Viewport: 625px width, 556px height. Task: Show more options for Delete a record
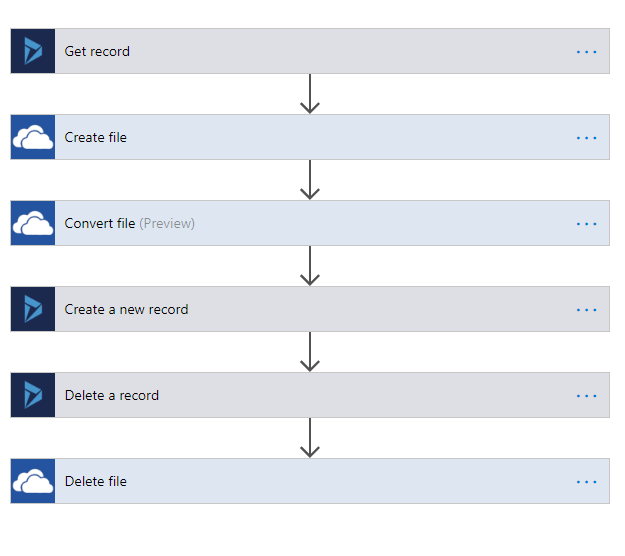pyautogui.click(x=586, y=396)
